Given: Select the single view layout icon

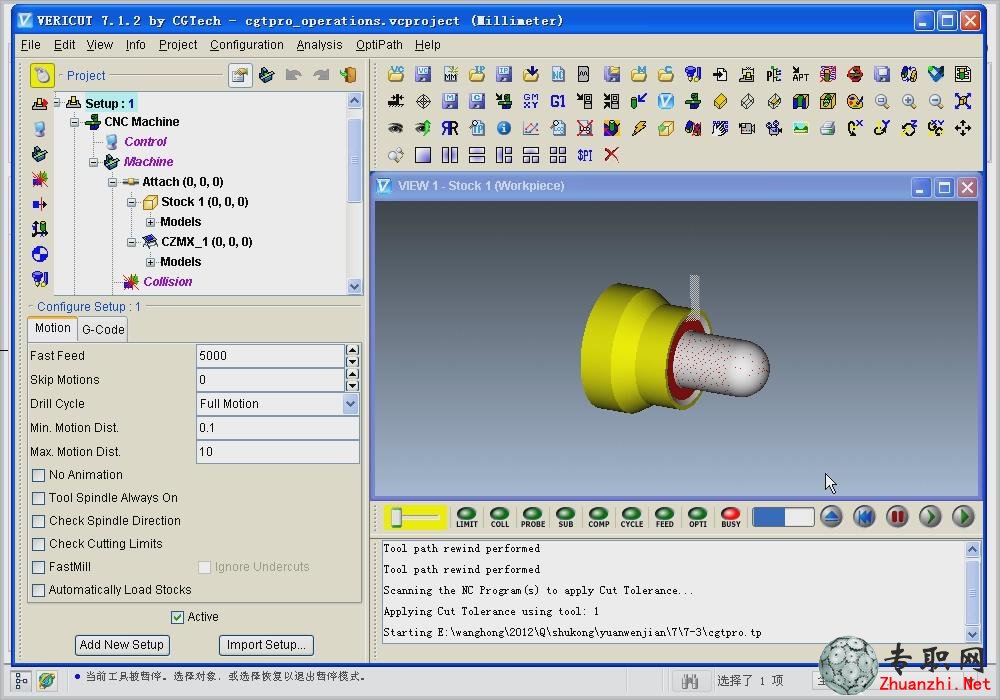Looking at the screenshot, I should point(423,155).
